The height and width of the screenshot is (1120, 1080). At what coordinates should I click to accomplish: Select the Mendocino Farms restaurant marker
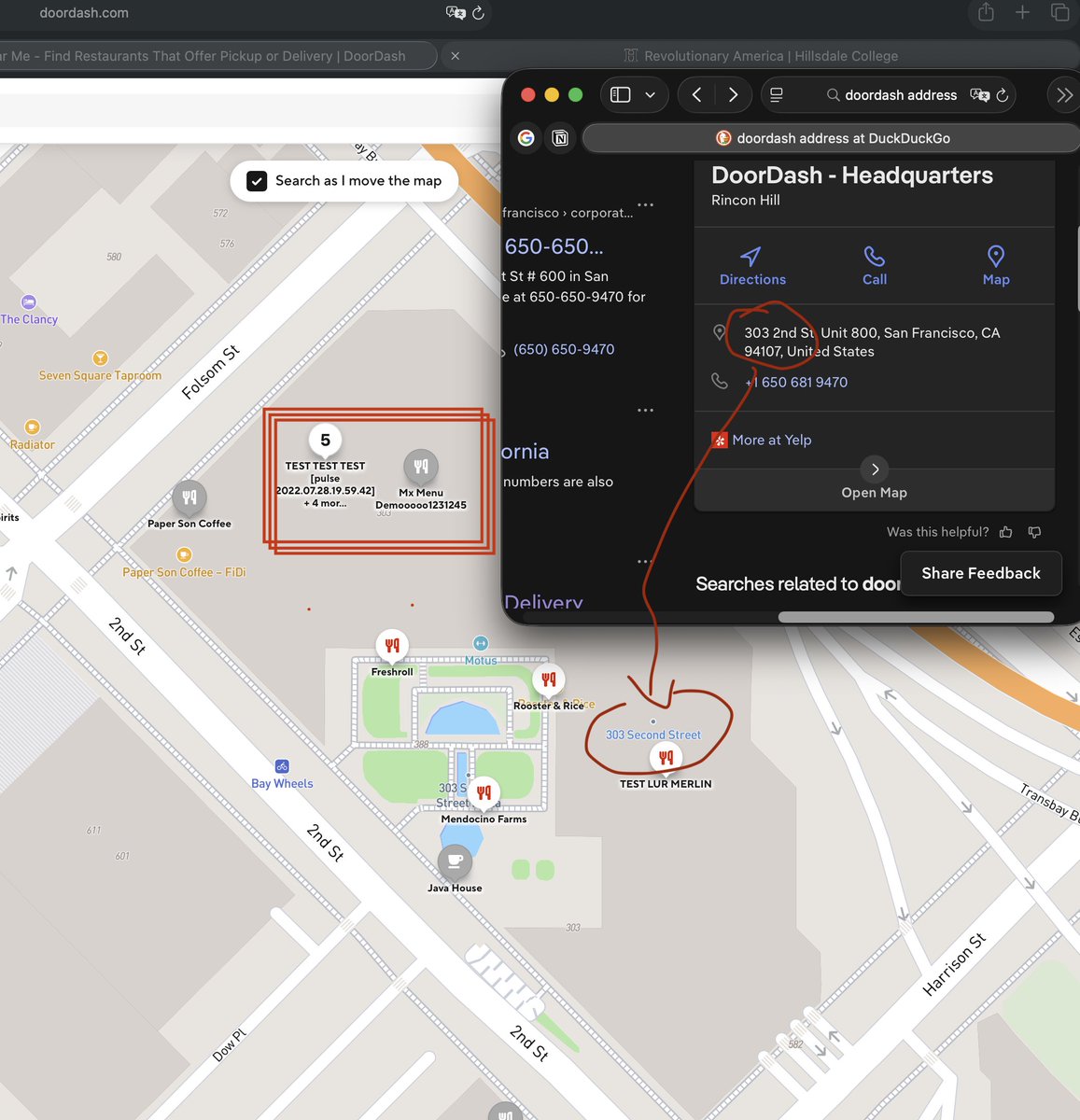tap(484, 793)
